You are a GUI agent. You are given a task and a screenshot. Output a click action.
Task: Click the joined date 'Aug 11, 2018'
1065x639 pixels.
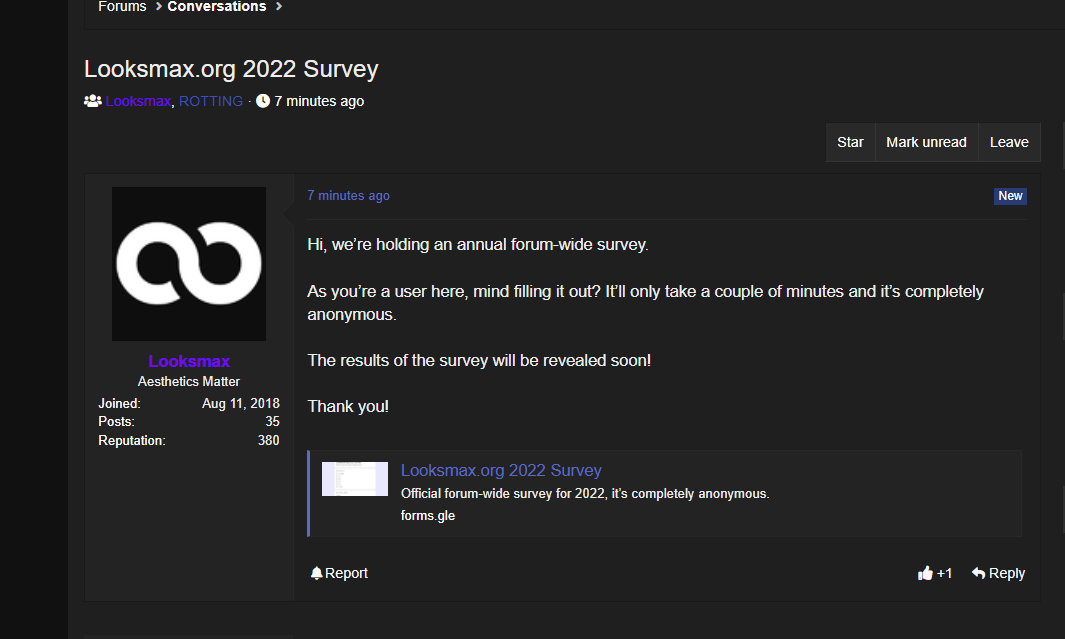click(x=240, y=403)
